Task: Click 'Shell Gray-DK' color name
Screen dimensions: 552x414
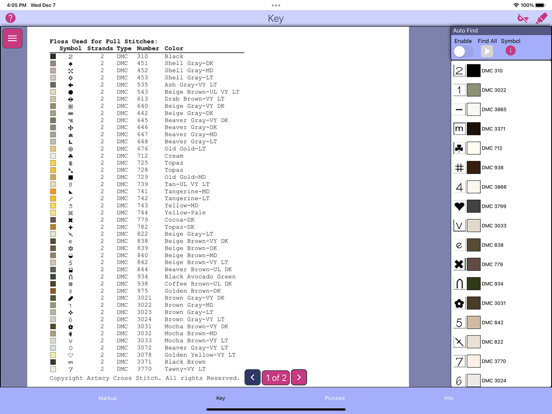Action: pyautogui.click(x=189, y=63)
